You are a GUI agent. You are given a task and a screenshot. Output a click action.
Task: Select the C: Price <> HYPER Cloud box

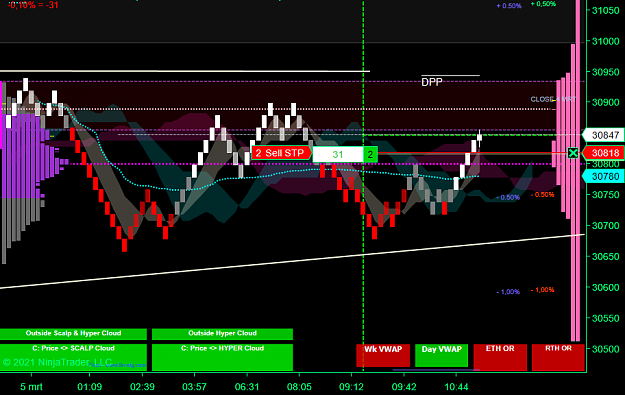(x=222, y=357)
